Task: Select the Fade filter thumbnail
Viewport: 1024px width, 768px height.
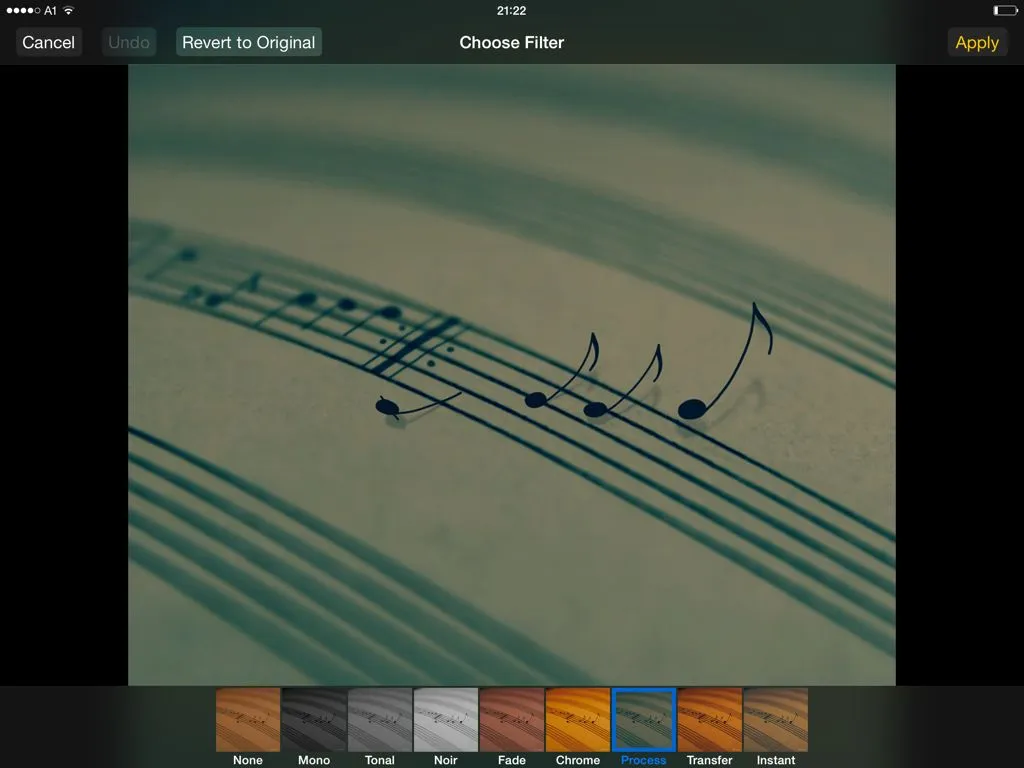Action: pos(512,720)
